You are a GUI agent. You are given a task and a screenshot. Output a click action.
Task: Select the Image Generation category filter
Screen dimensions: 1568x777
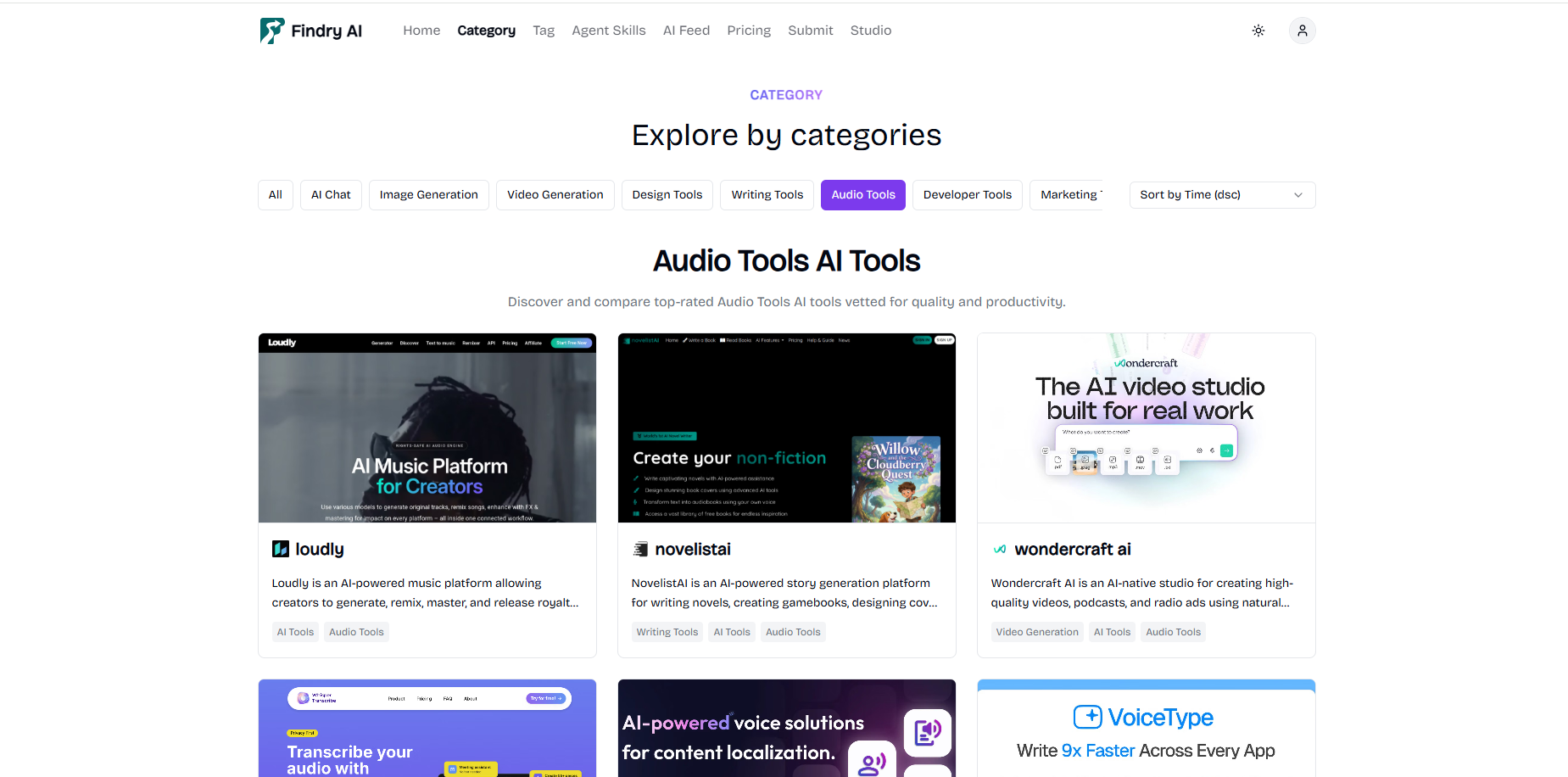429,195
